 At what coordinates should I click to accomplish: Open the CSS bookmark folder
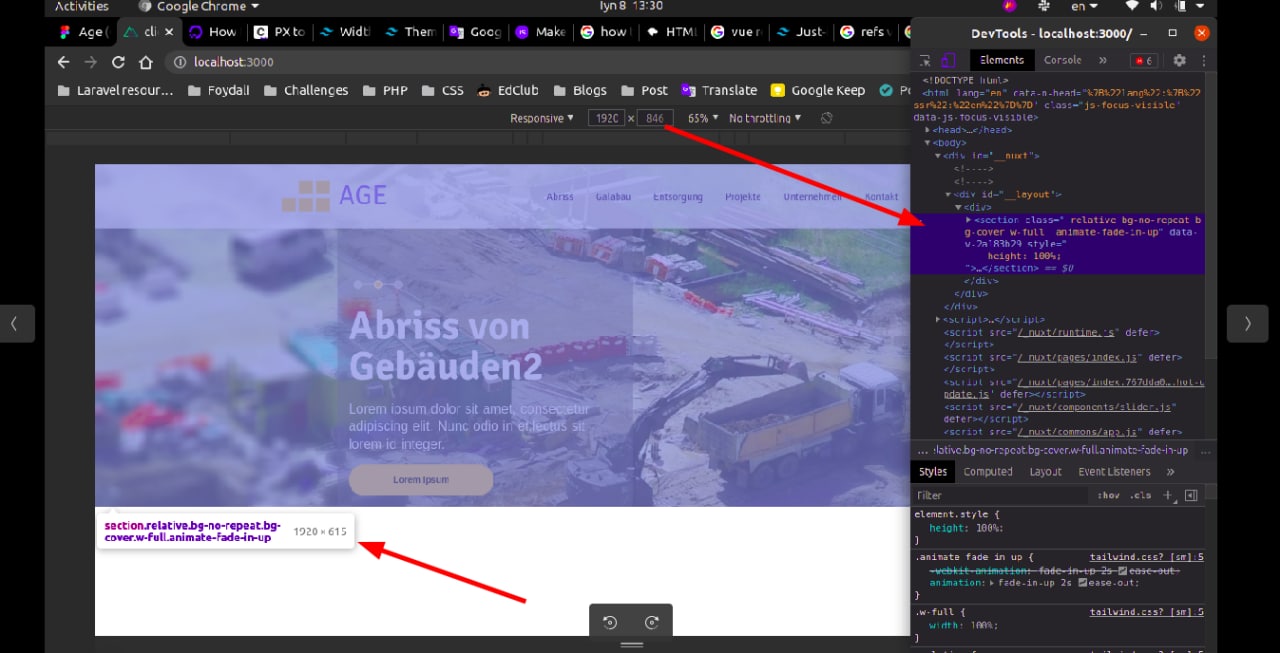(443, 90)
